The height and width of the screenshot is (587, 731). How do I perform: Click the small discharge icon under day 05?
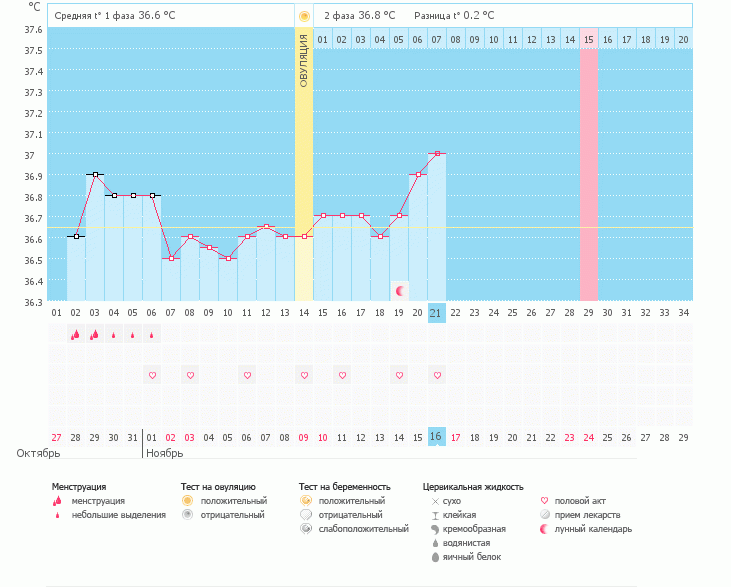tap(132, 335)
